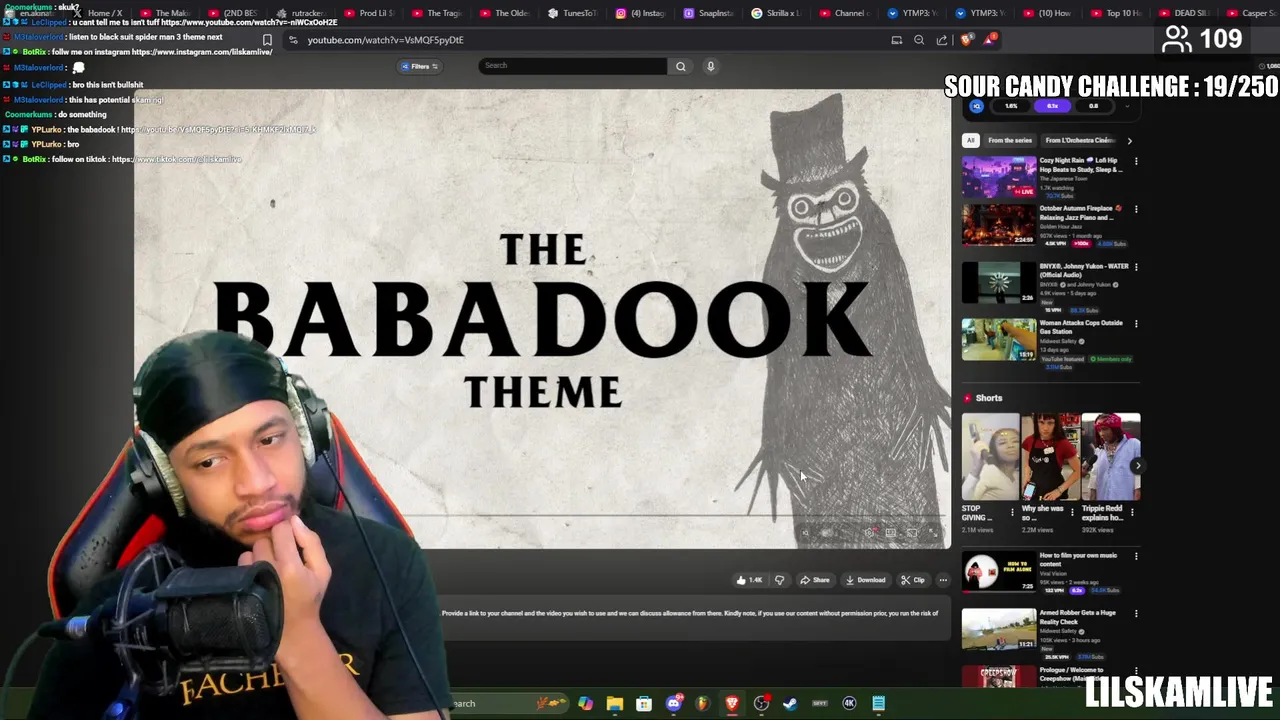
Task: Select From L'Orchestra Cinématique chip
Action: (1080, 140)
